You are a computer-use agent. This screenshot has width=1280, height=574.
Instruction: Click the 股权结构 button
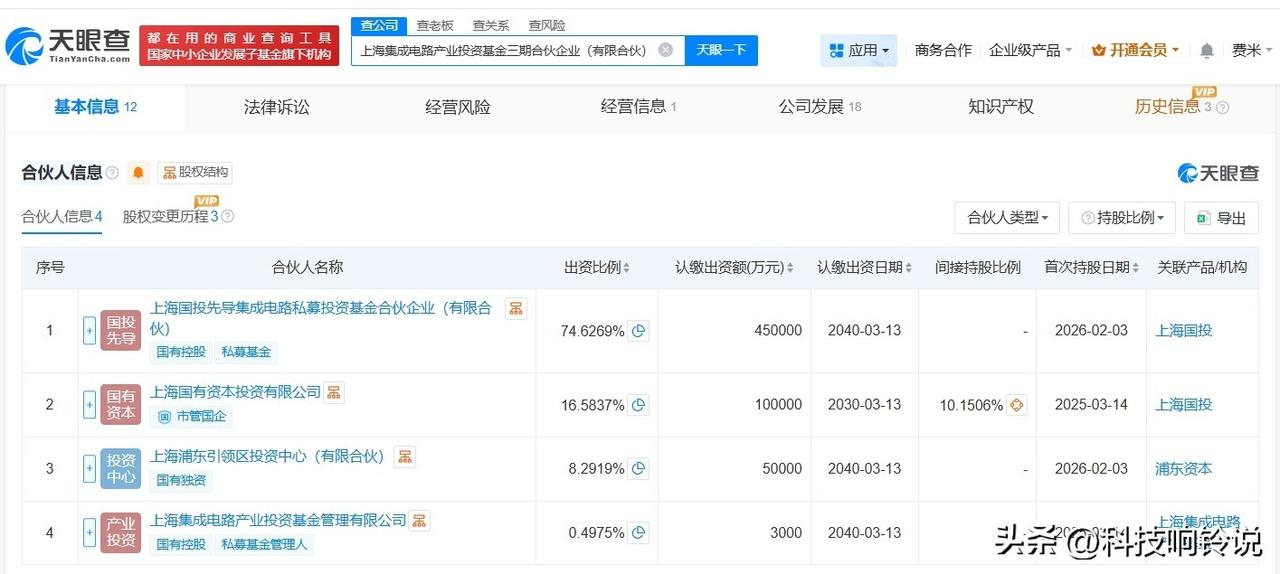coord(195,172)
